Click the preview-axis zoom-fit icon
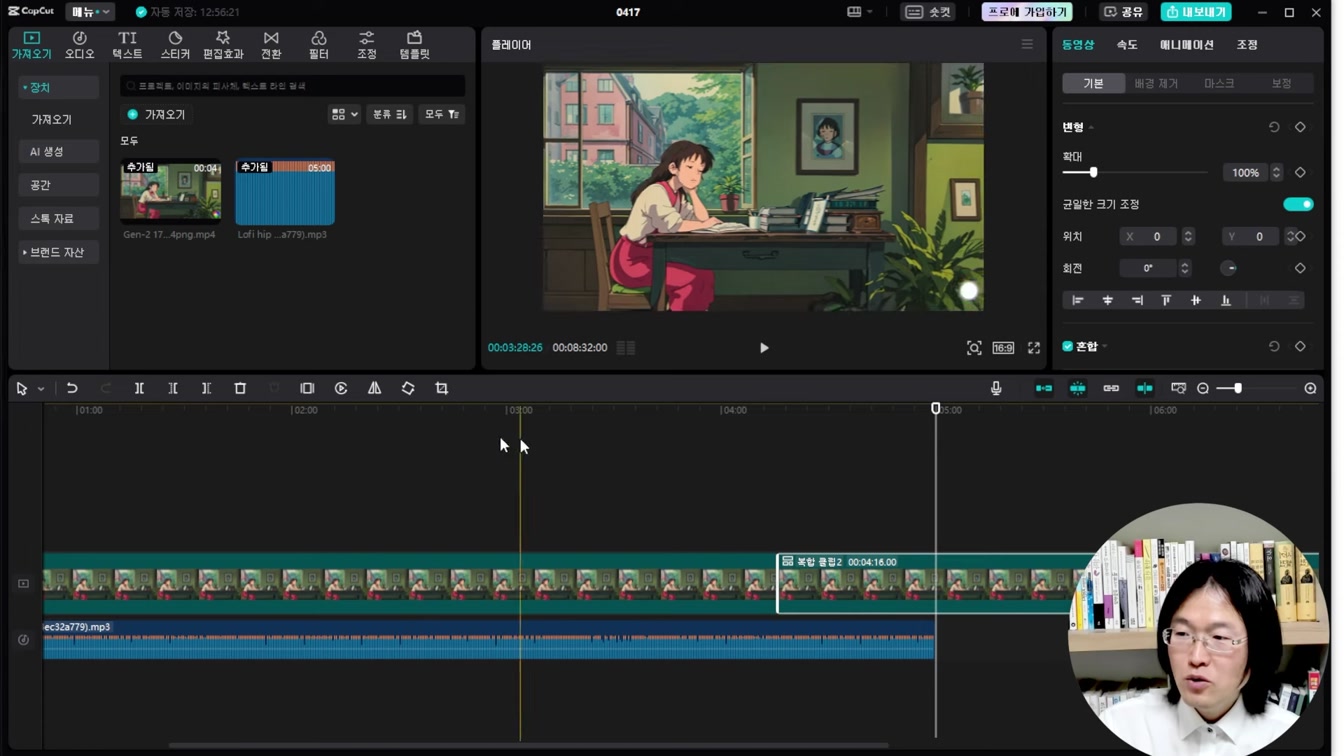 click(1178, 388)
